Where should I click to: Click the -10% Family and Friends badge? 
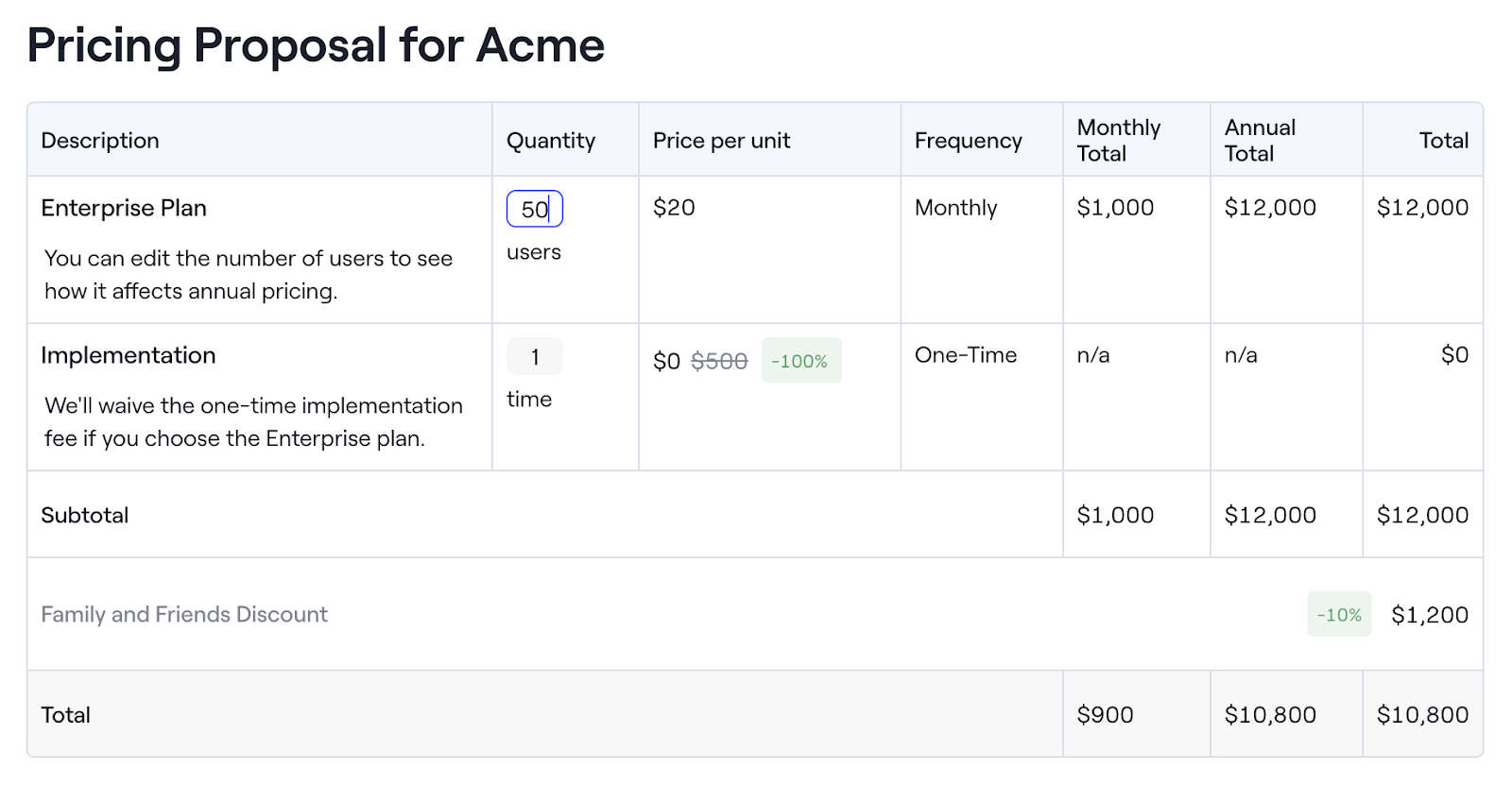pos(1338,615)
